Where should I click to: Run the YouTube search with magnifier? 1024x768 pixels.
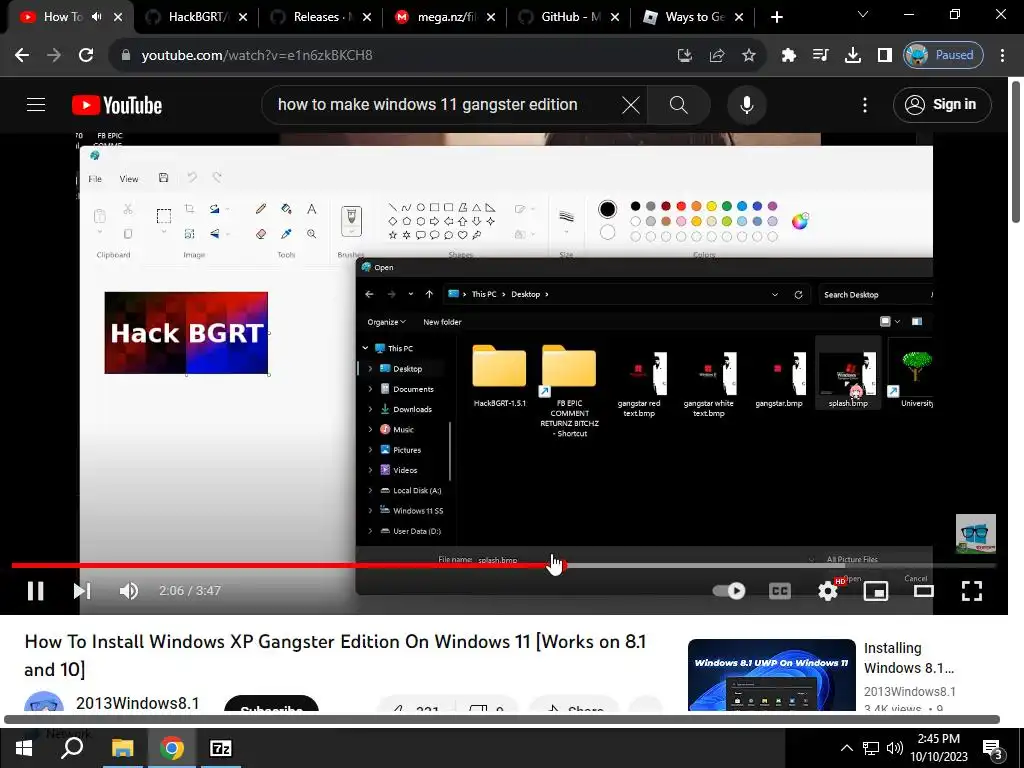pos(679,104)
